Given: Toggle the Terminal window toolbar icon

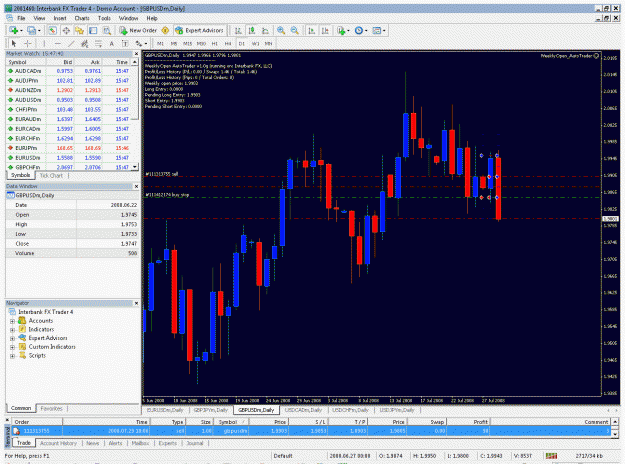Looking at the screenshot, I should [x=93, y=30].
